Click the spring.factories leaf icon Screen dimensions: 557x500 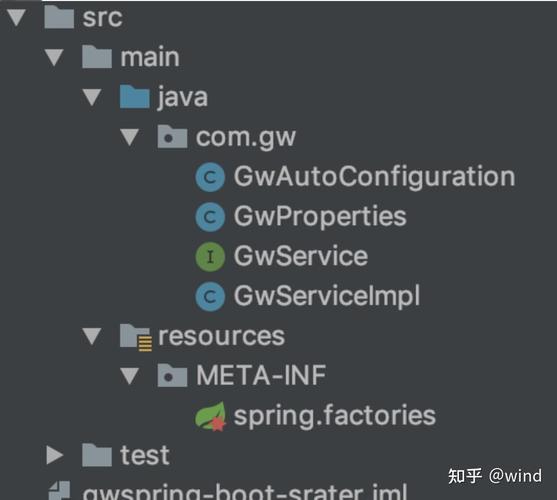[211, 416]
